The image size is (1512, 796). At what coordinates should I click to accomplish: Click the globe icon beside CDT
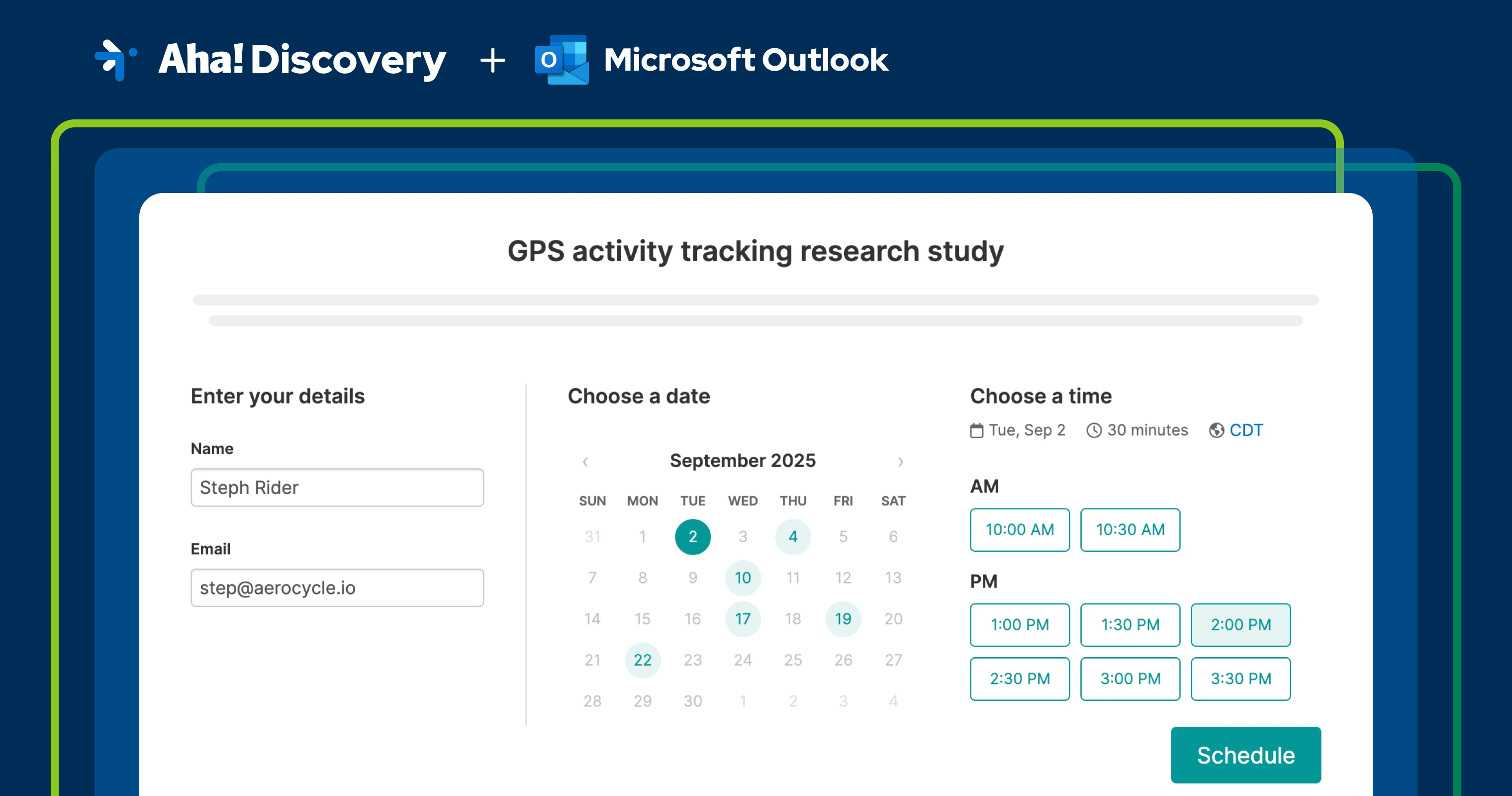[x=1216, y=430]
